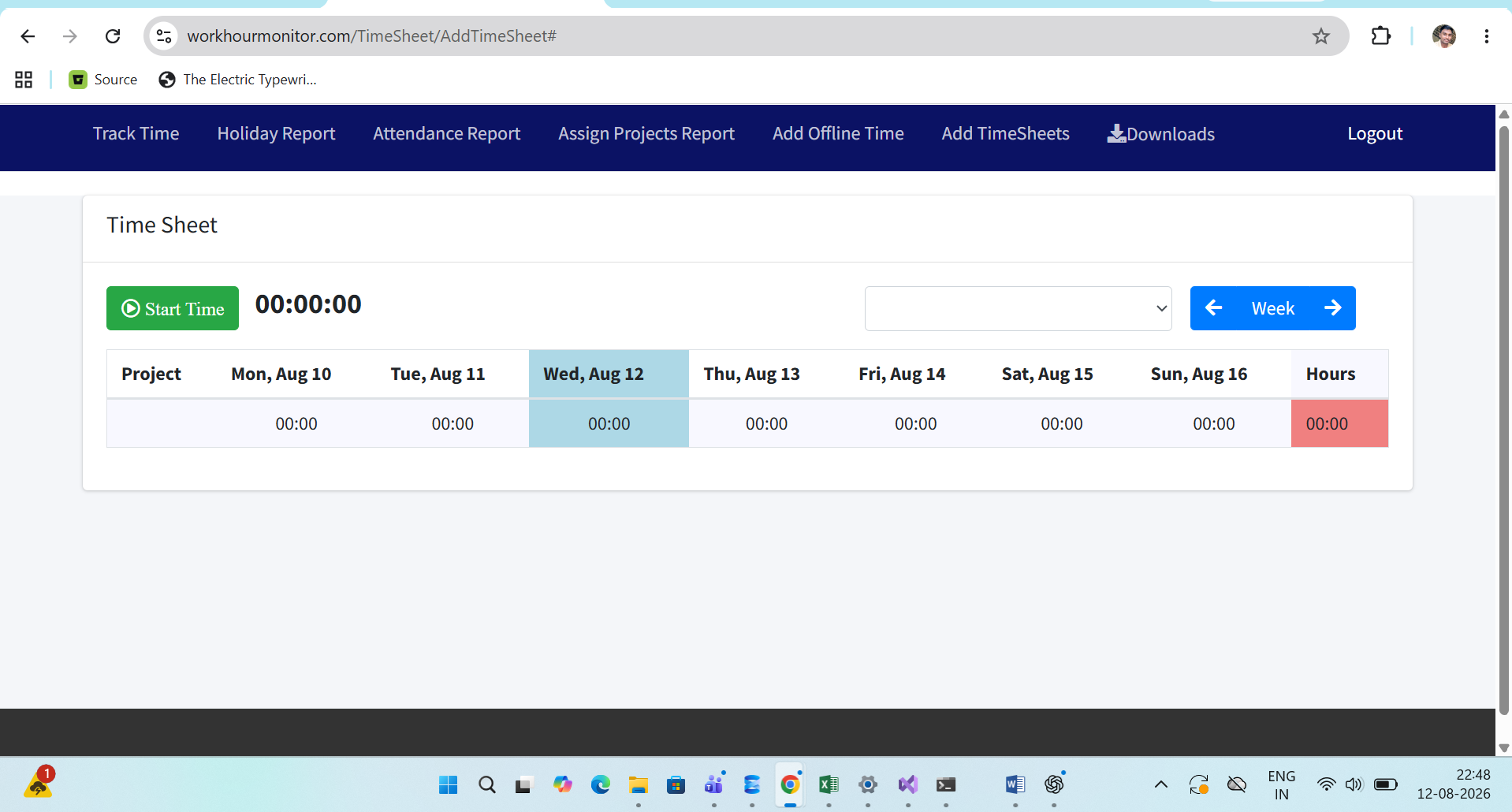This screenshot has width=1512, height=812.
Task: Bookmark this page with star icon
Action: click(x=1321, y=36)
